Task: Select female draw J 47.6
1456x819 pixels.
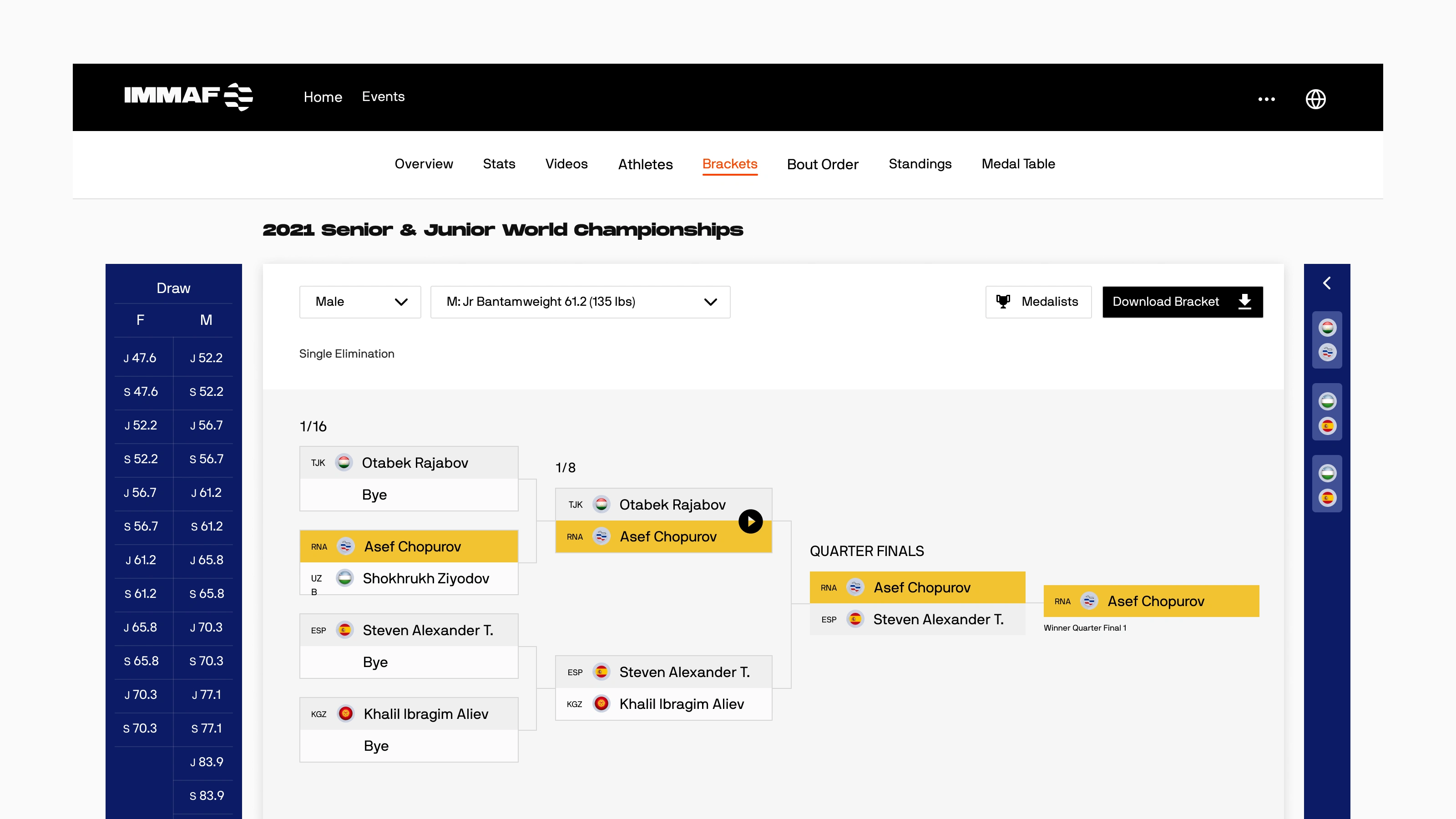Action: (x=141, y=358)
